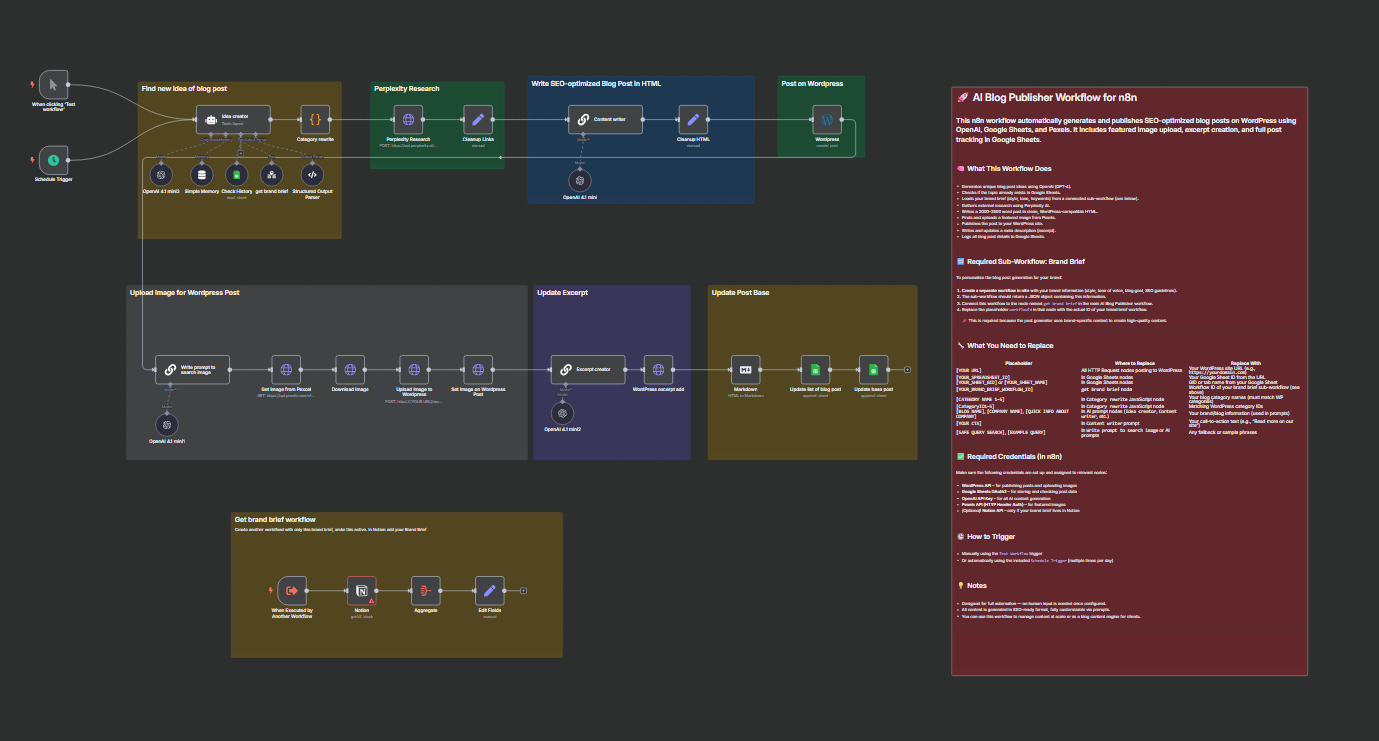Screen dimensions: 1379x741
Task: Click the Excerpt creator output connector
Action: click(626, 370)
